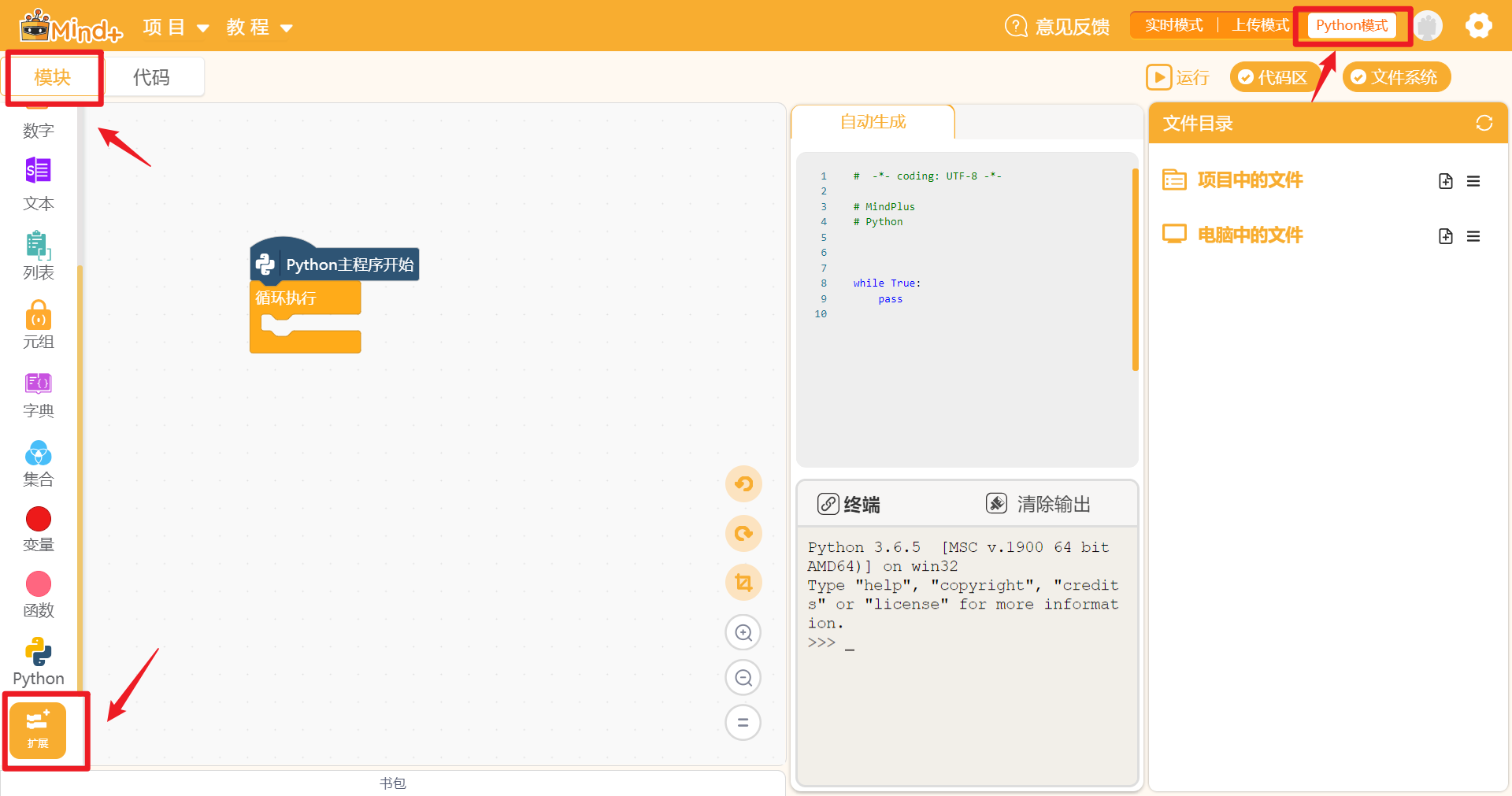This screenshot has height=796, width=1512.
Task: Open settings gear icon
Action: [x=1478, y=26]
